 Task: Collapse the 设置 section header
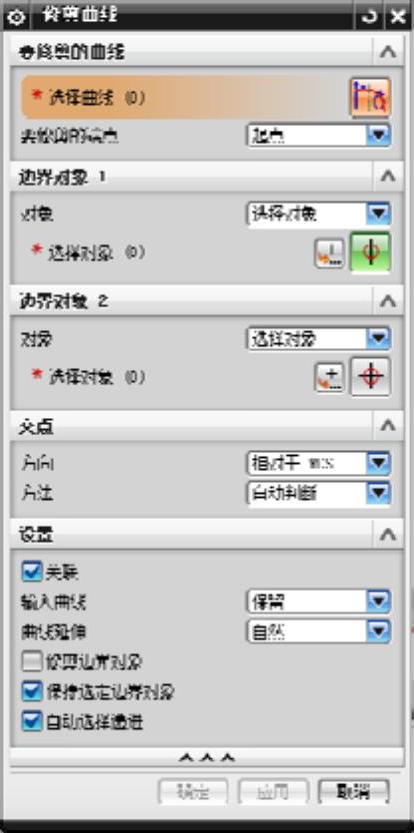pyautogui.click(x=389, y=534)
